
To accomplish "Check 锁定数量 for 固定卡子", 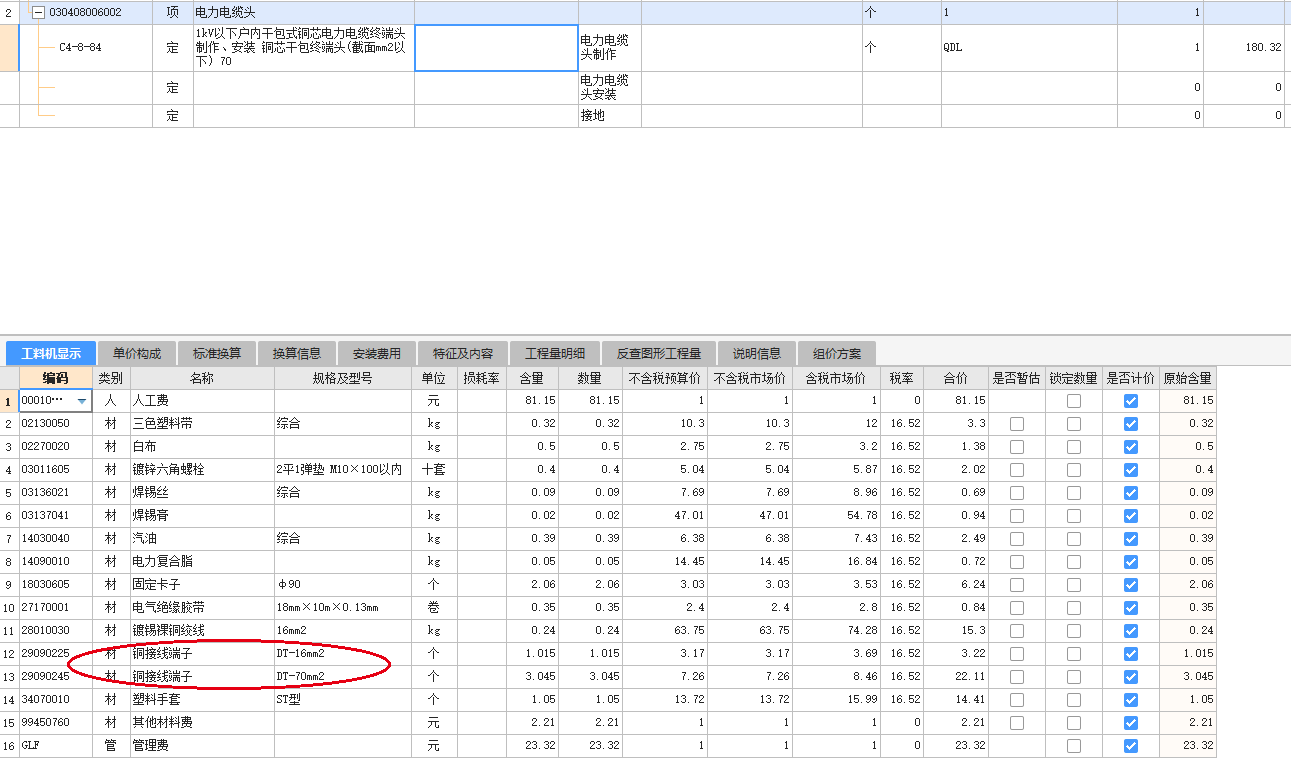I will pyautogui.click(x=1074, y=584).
